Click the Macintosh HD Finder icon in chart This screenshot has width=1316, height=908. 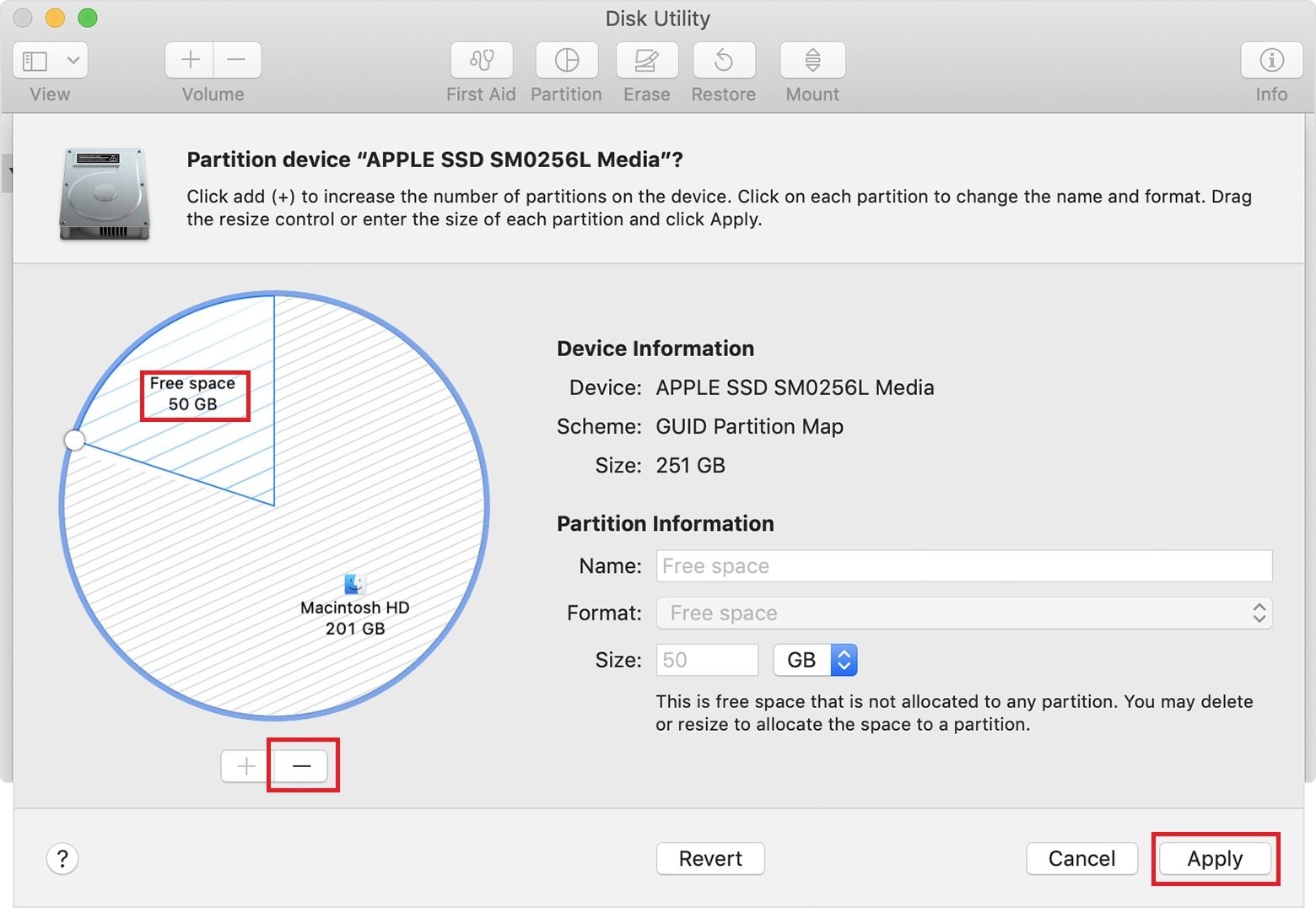point(355,583)
